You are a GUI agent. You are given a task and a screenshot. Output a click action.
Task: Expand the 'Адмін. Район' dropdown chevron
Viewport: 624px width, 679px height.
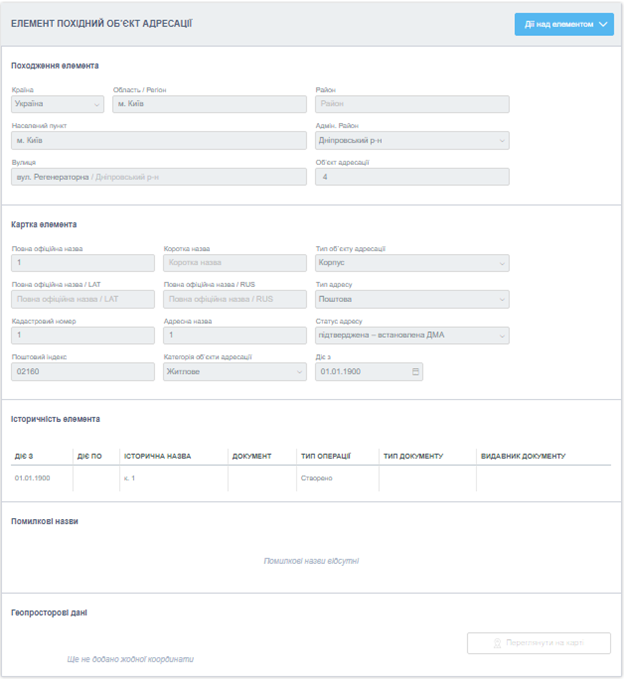click(501, 141)
